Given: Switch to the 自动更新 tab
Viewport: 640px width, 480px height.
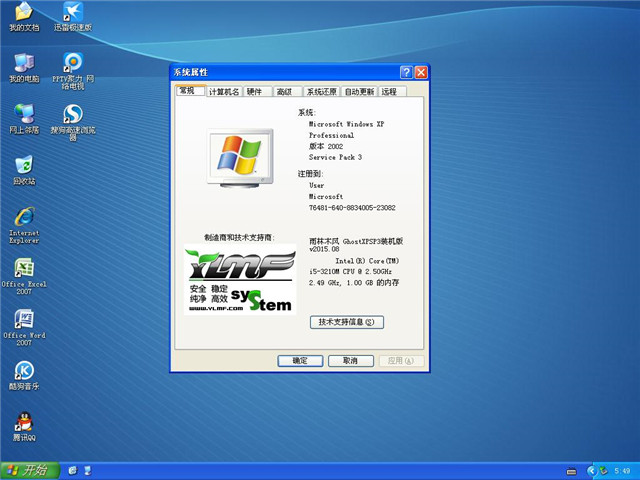Looking at the screenshot, I should [x=359, y=92].
